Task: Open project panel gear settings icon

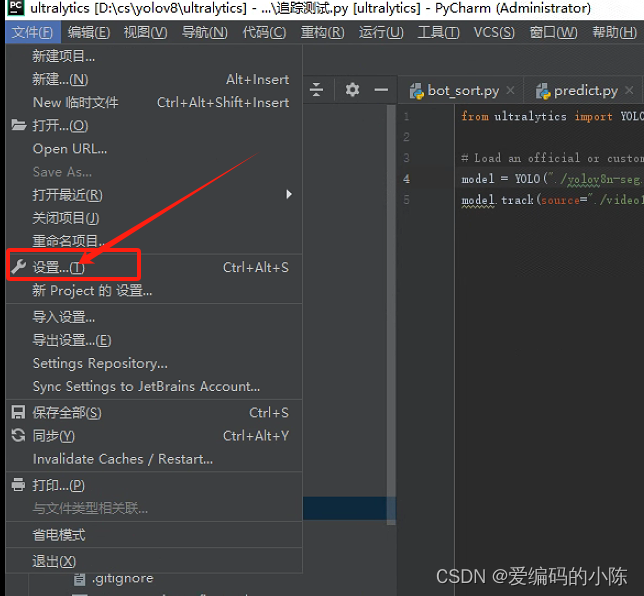Action: (x=352, y=89)
